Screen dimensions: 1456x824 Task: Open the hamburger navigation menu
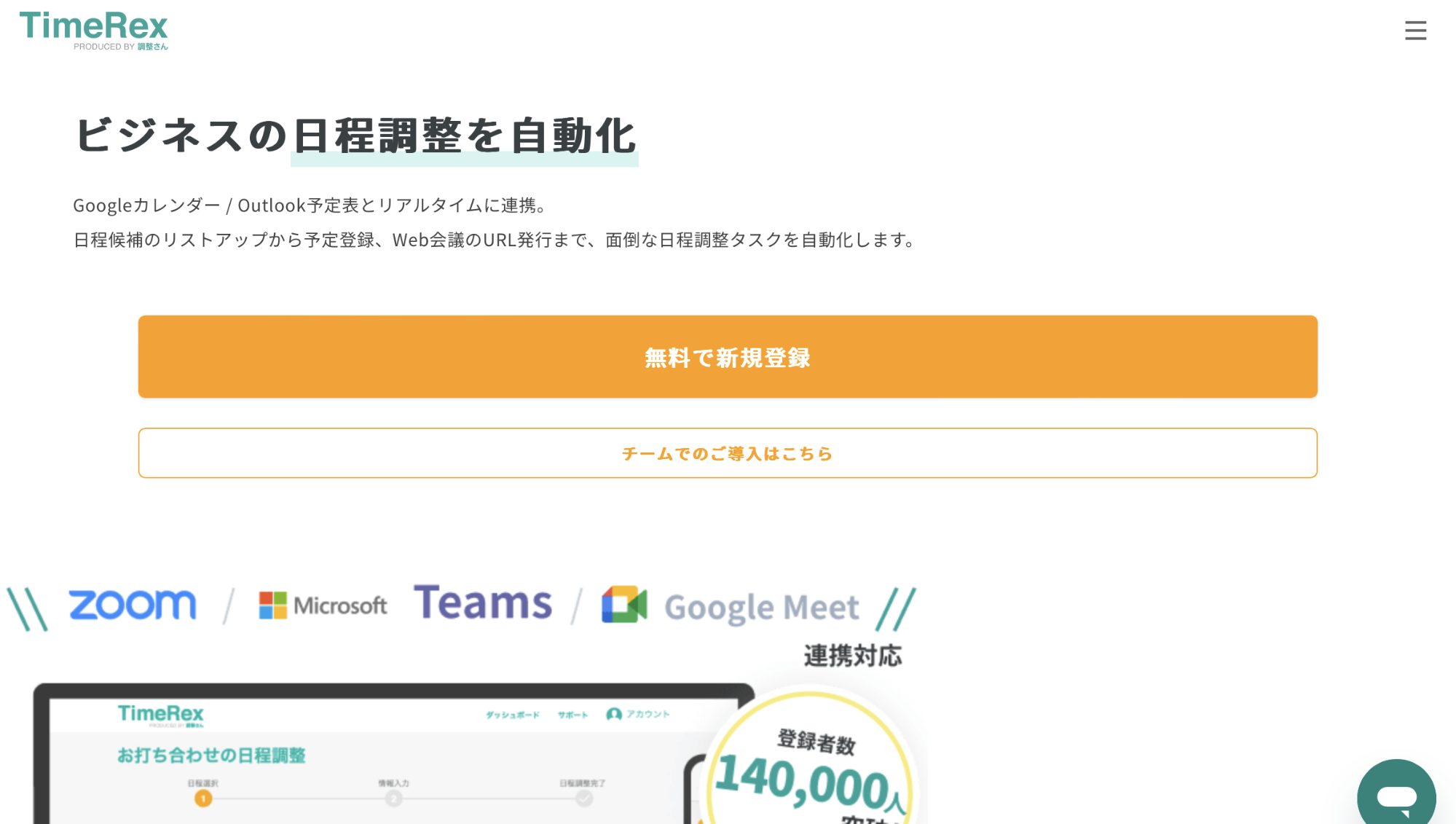[x=1415, y=31]
